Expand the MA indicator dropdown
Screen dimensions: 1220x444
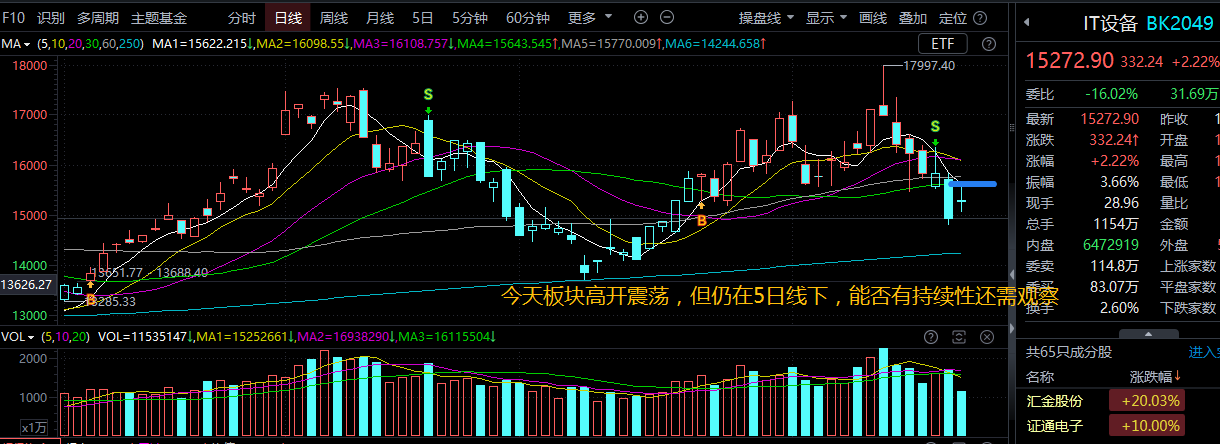pyautogui.click(x=28, y=43)
